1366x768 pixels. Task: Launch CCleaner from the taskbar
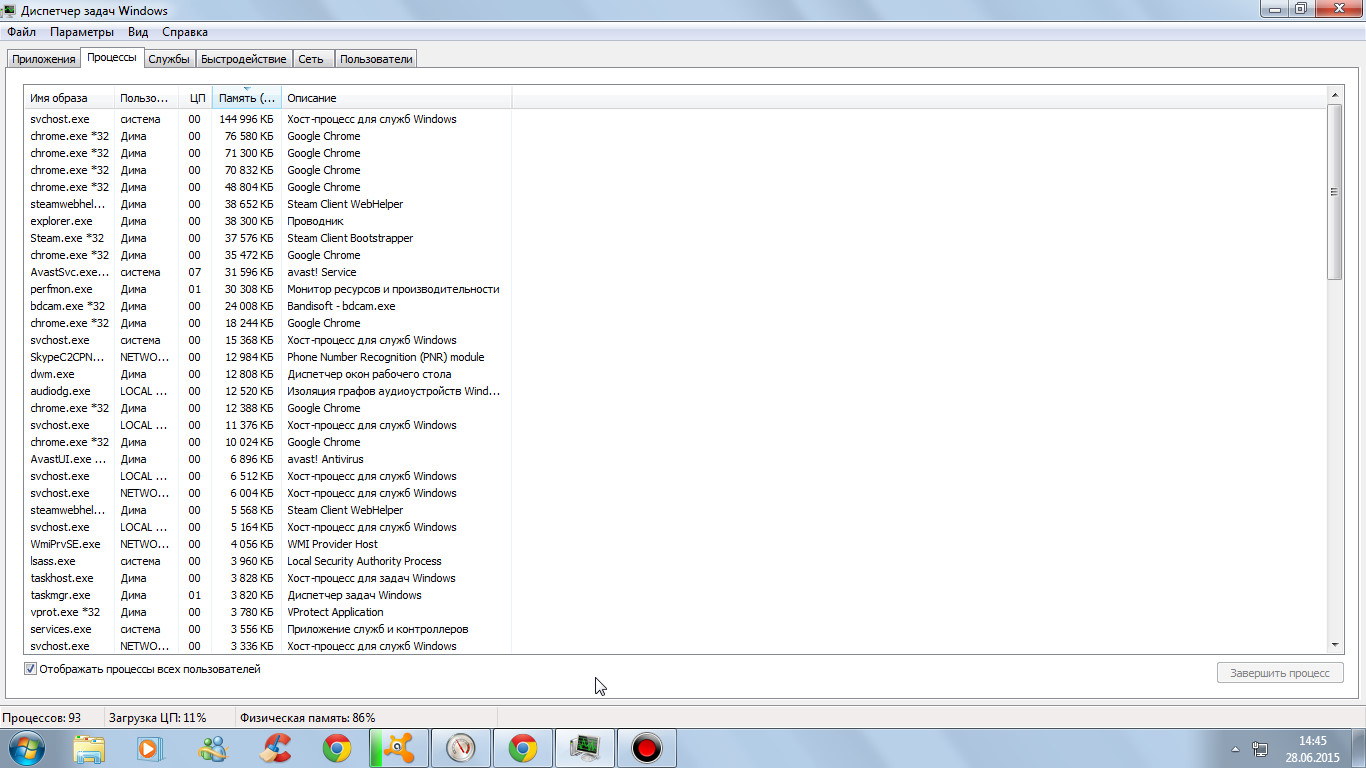coord(275,748)
